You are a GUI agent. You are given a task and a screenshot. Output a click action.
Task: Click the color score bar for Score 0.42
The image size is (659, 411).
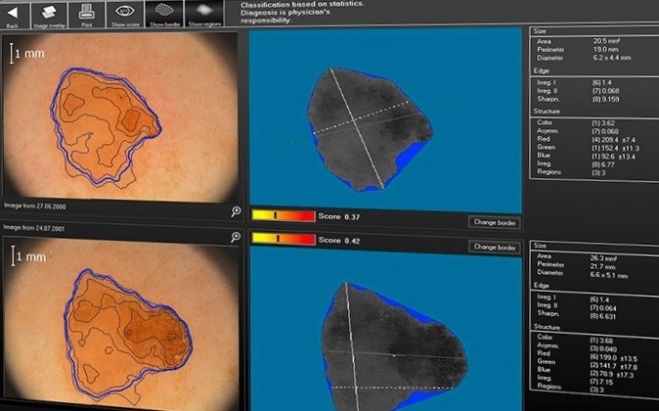(x=283, y=239)
